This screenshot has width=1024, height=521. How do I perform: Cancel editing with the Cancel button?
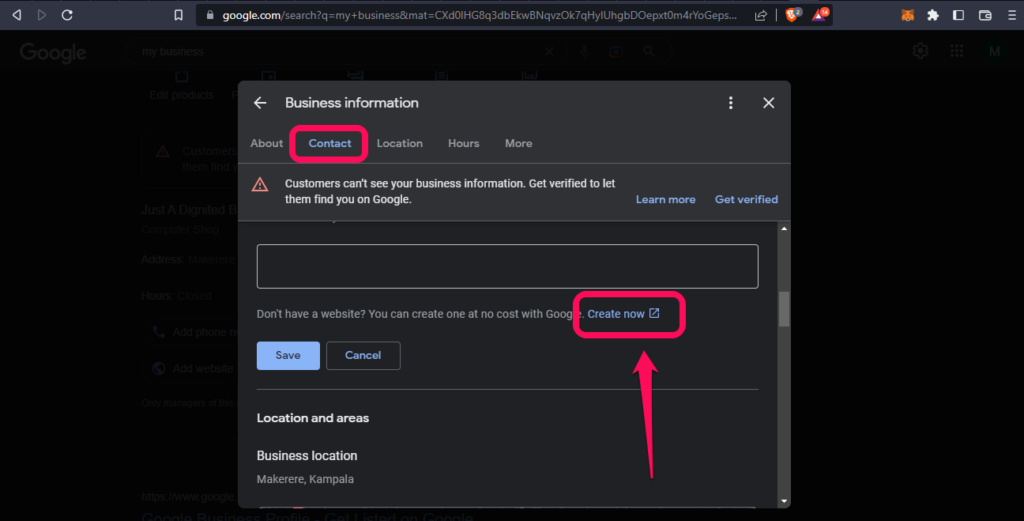363,356
